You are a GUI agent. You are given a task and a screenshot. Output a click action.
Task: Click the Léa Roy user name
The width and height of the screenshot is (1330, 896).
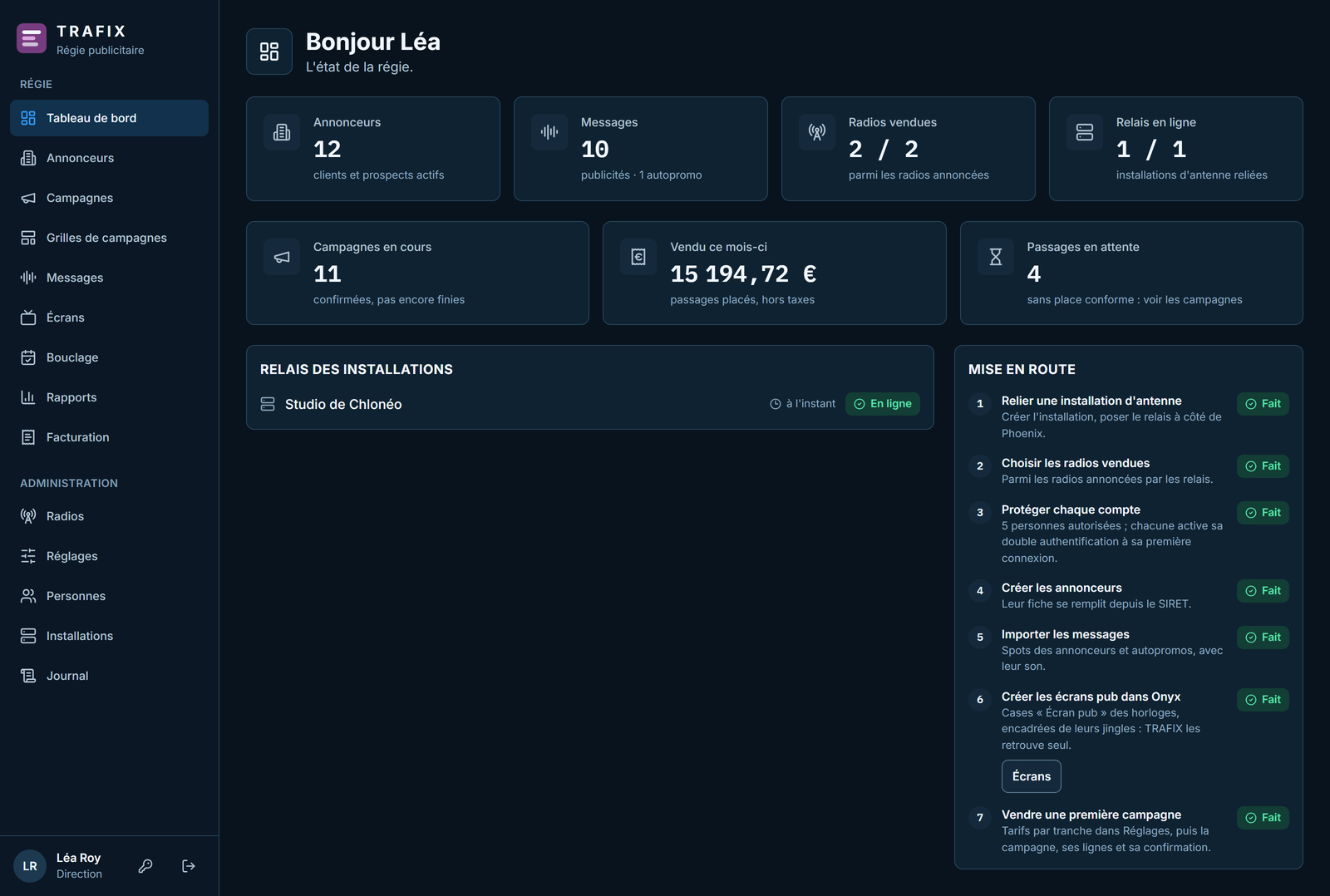pos(78,858)
